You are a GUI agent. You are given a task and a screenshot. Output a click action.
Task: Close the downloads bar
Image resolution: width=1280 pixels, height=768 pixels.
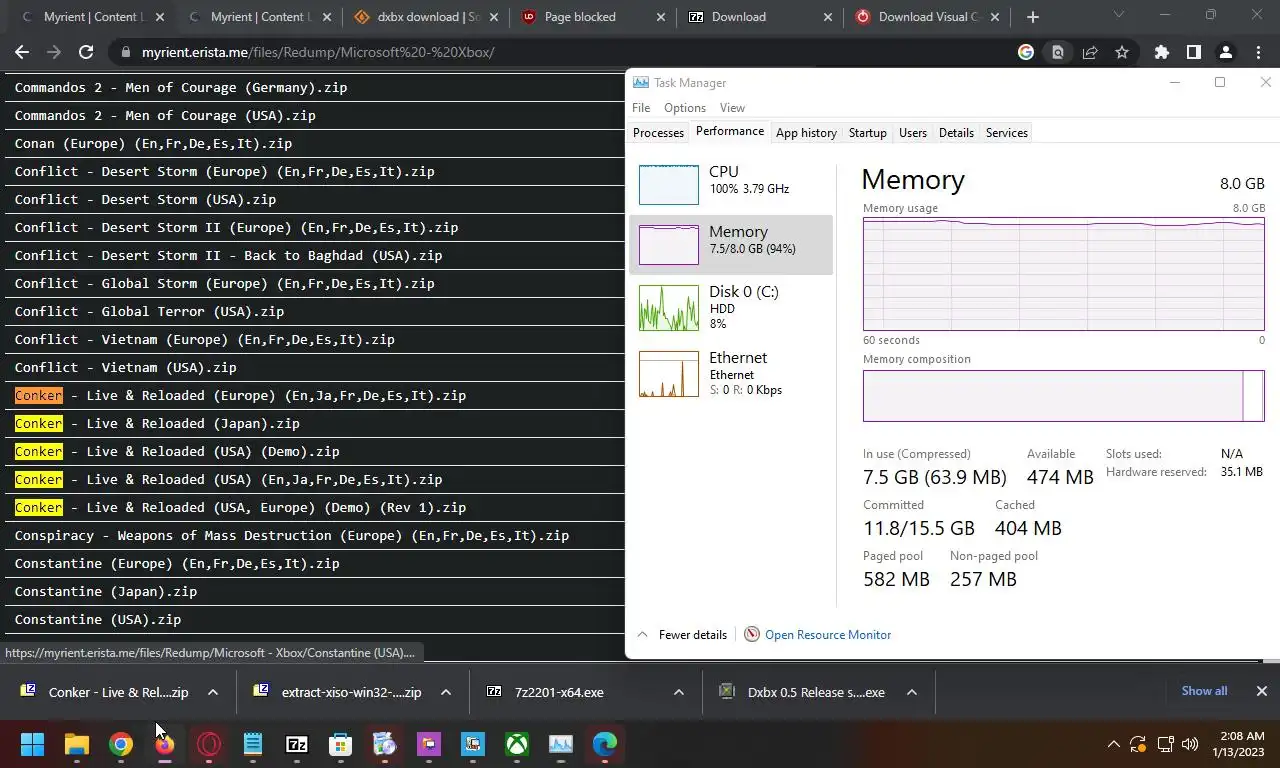(1262, 691)
